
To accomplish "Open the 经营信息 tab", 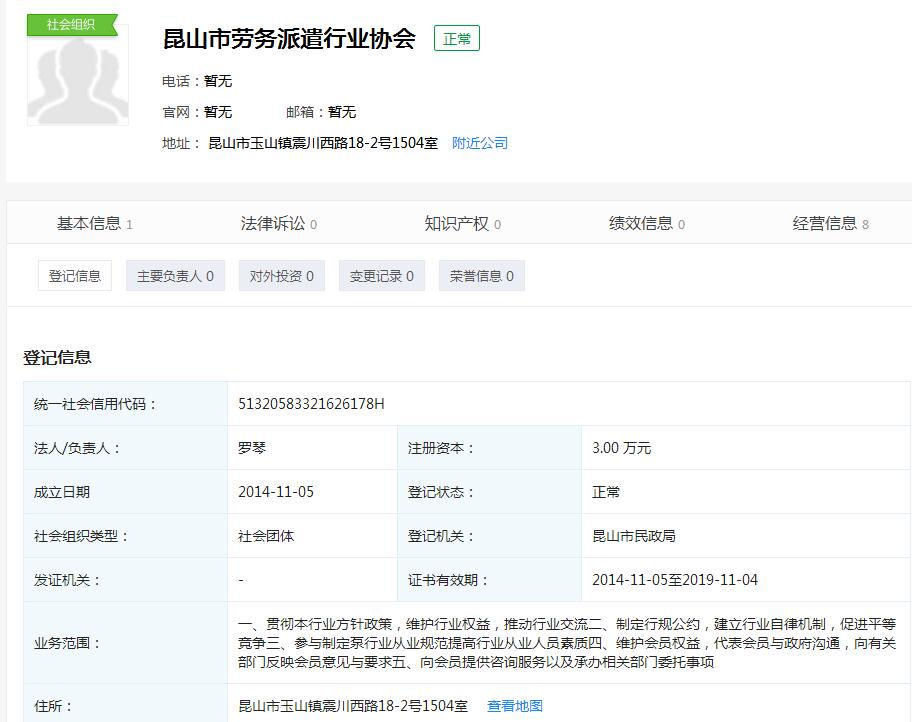I will coord(830,223).
